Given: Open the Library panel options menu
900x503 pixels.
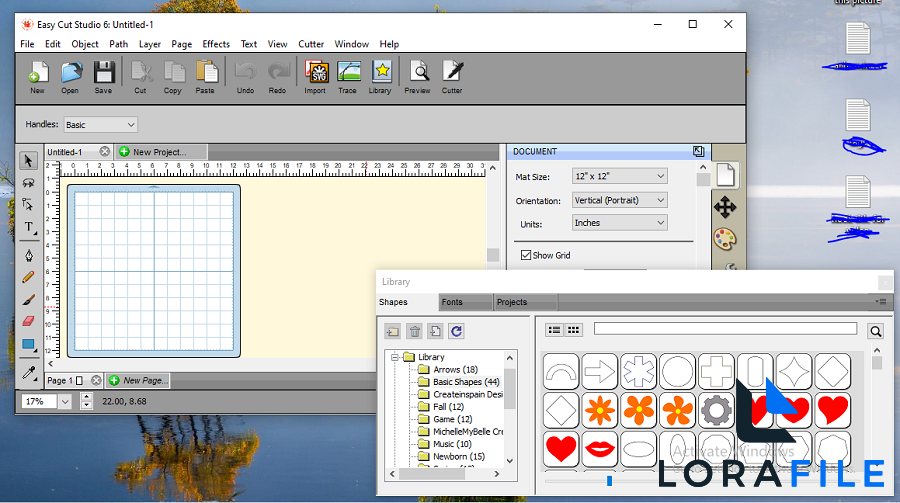Looking at the screenshot, I should point(881,301).
